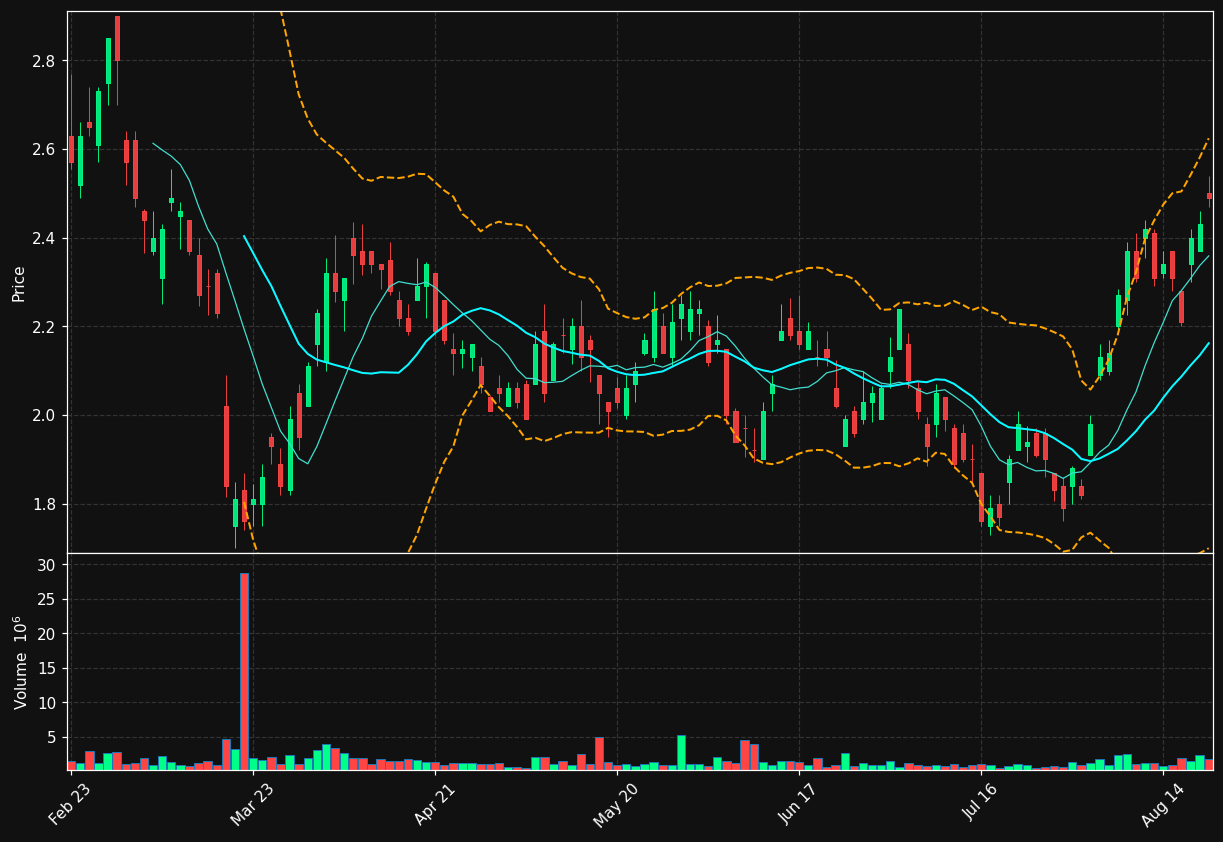Click the Mar 23 date label

[x=252, y=805]
